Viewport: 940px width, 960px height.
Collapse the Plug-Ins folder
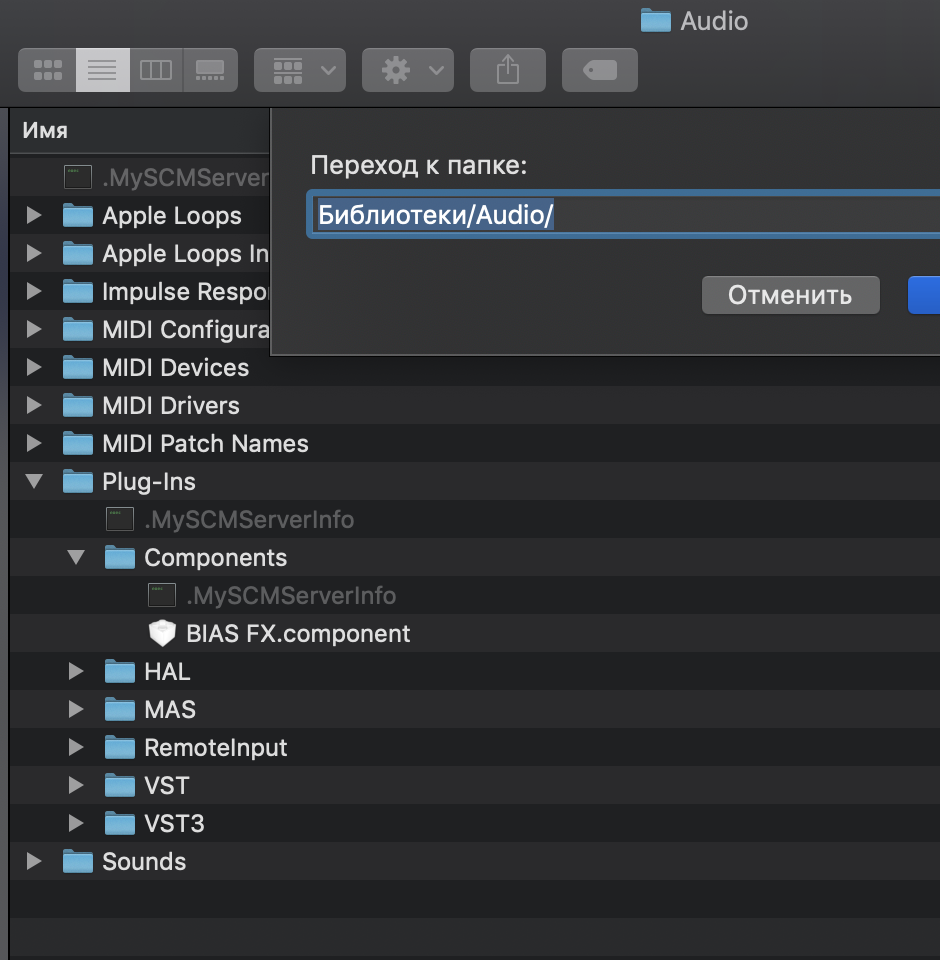tap(34, 481)
